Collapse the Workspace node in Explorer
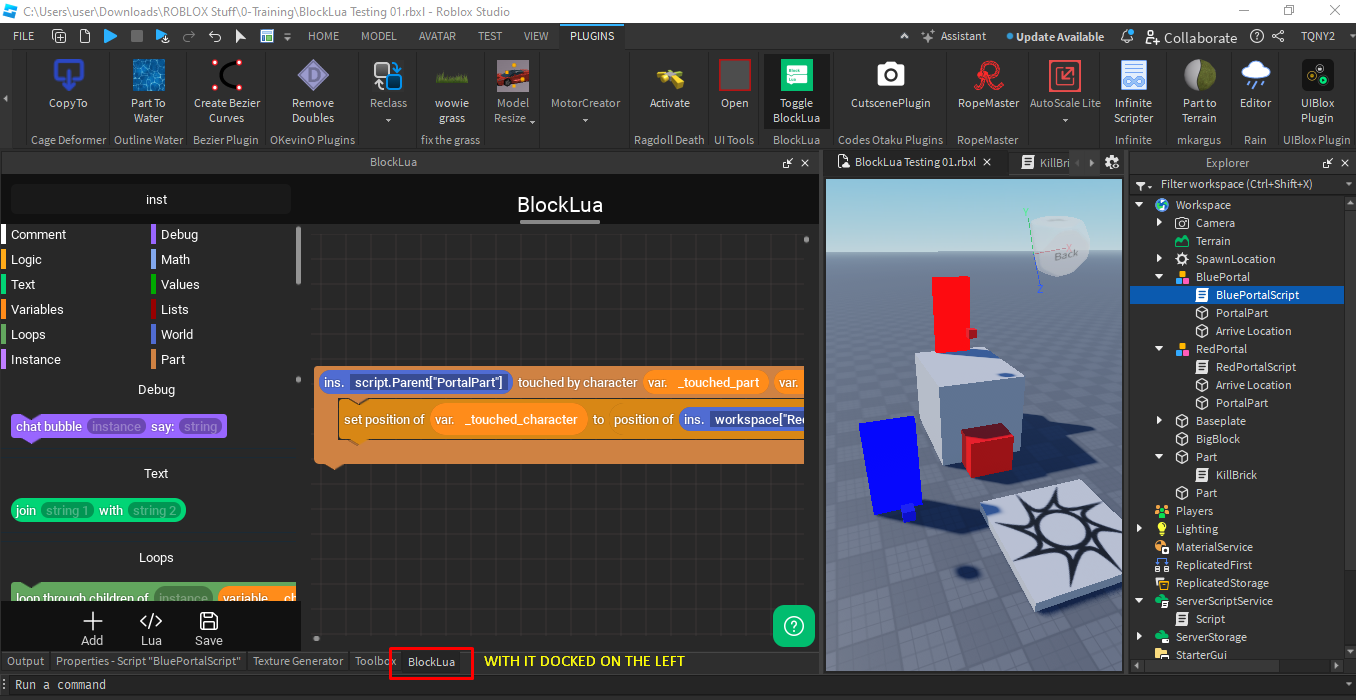This screenshot has height=700, width=1356. tap(1140, 204)
